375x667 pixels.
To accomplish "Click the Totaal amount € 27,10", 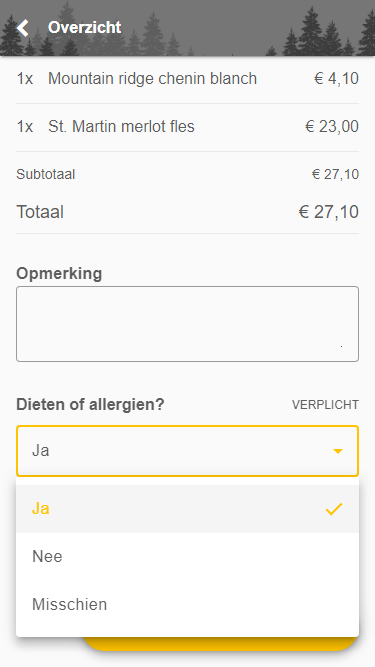I will pyautogui.click(x=329, y=212).
